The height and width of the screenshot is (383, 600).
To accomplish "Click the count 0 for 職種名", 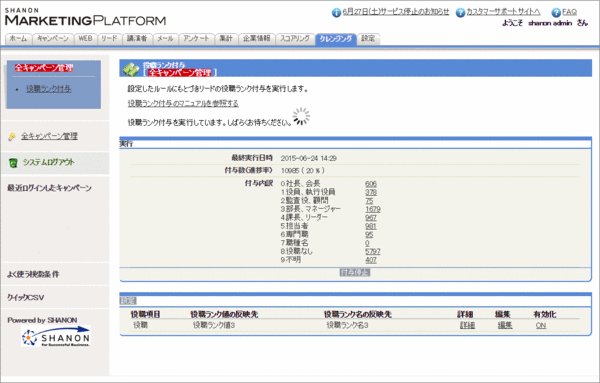I will (367, 243).
